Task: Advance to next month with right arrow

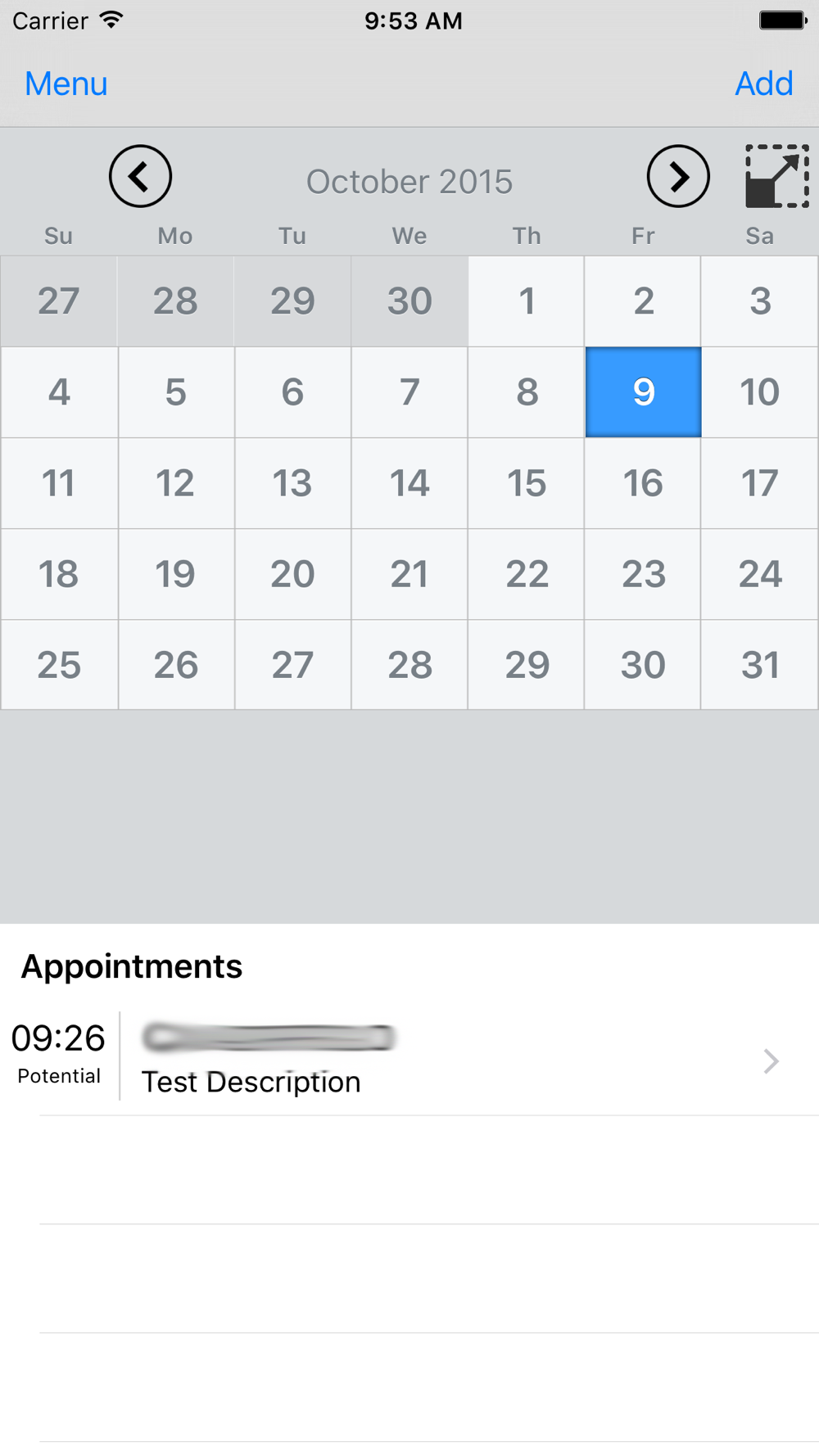Action: click(678, 176)
